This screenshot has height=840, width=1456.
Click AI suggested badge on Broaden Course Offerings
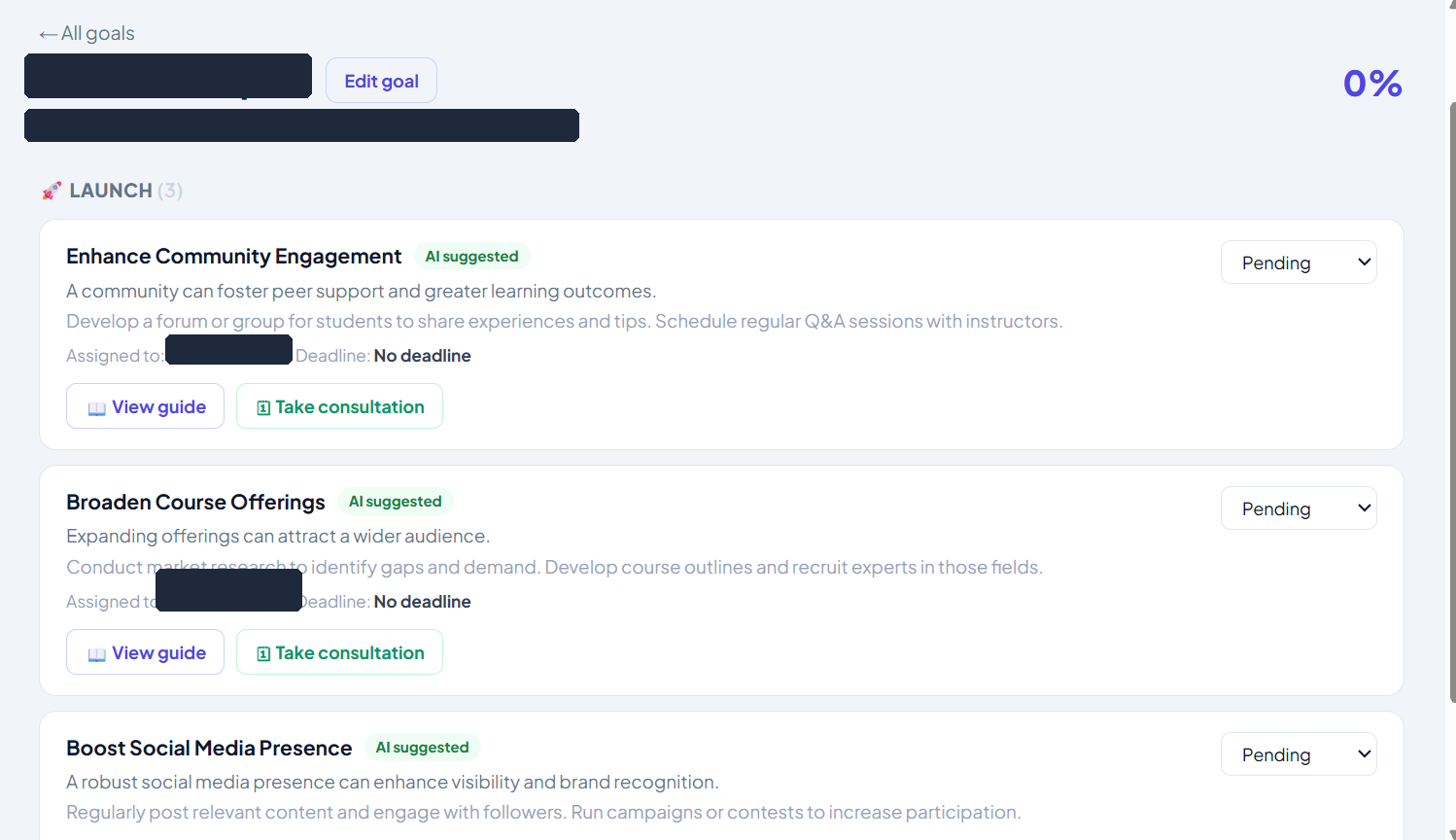pos(396,502)
